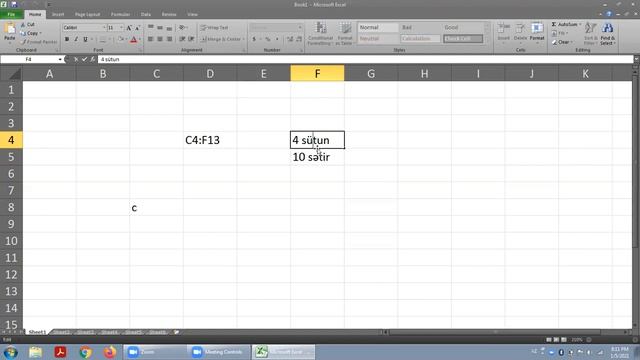This screenshot has height=360, width=640.
Task: Switch to the Formulas tab
Action: [x=120, y=14]
